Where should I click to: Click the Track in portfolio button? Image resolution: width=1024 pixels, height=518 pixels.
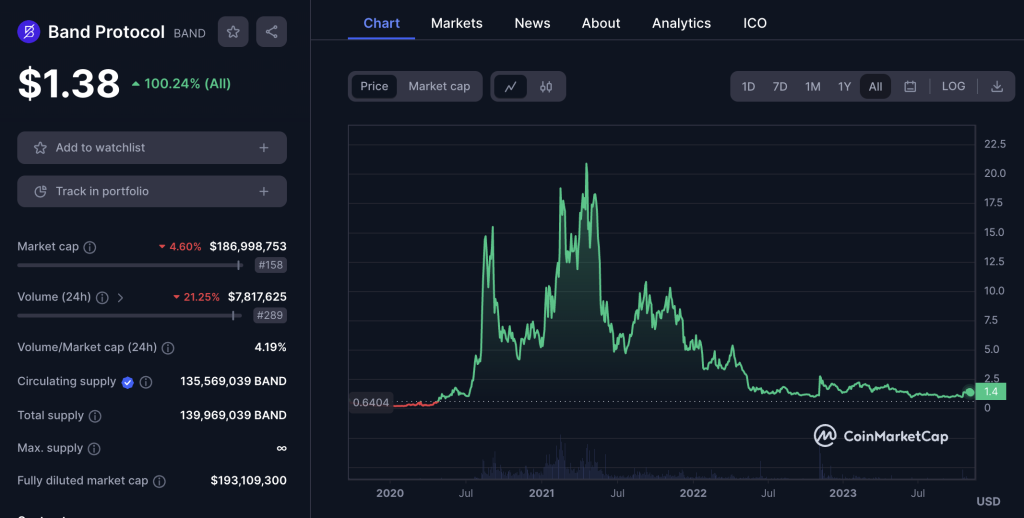click(152, 191)
